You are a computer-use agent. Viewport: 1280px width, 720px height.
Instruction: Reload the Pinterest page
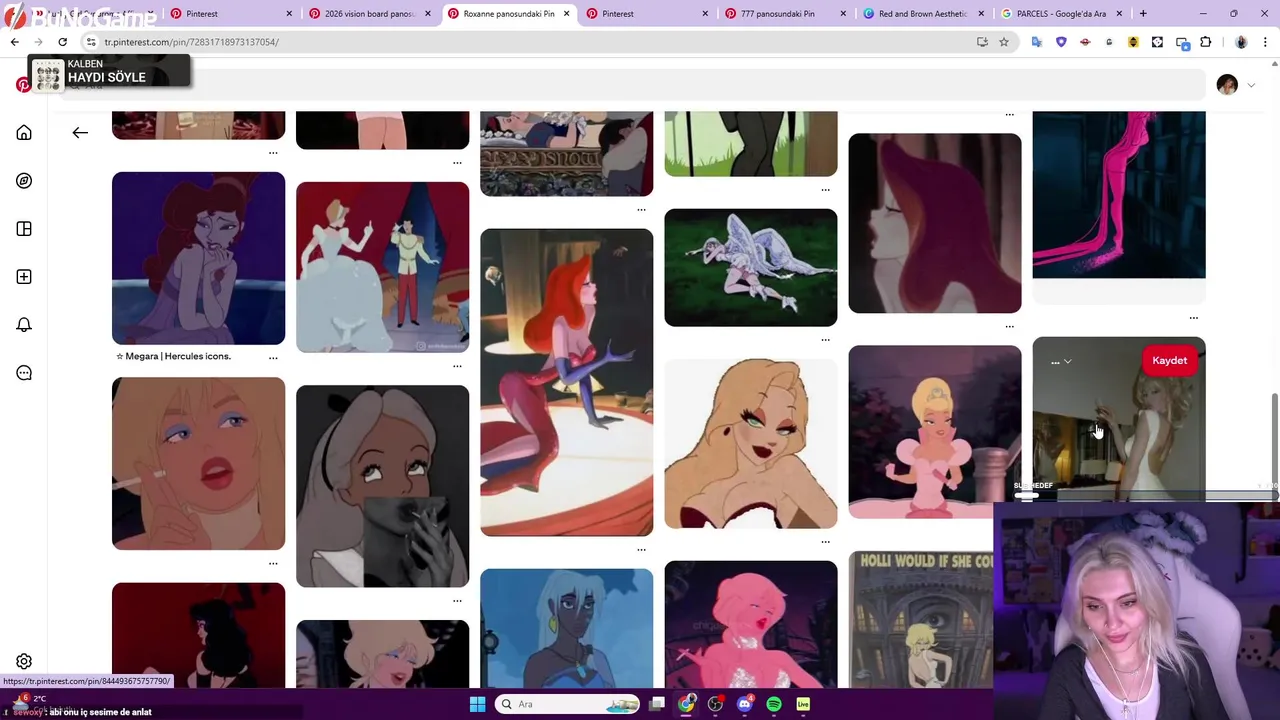tap(62, 42)
